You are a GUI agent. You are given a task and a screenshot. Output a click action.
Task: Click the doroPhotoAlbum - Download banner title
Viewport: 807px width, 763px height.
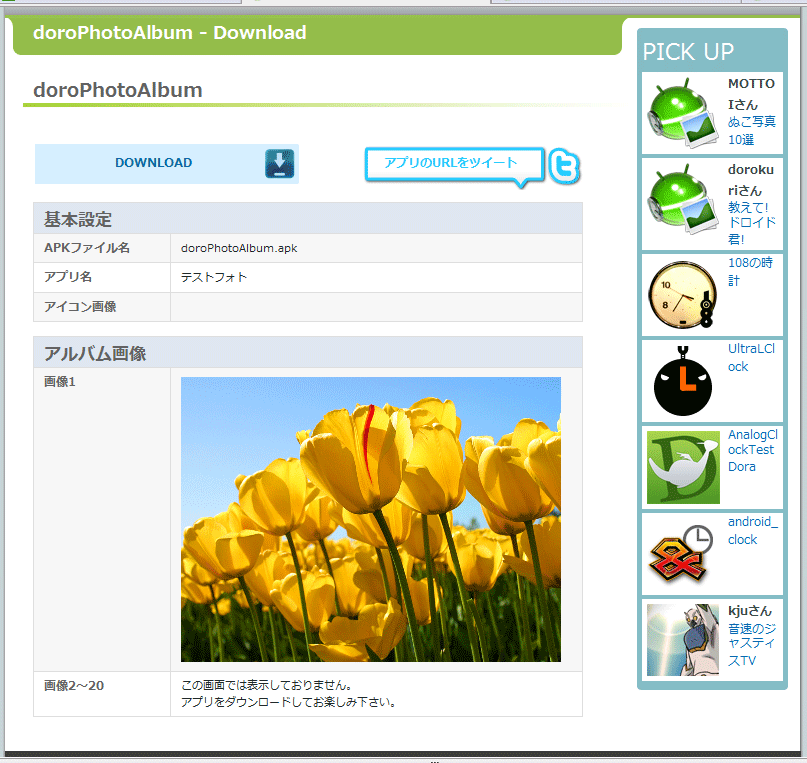[170, 32]
